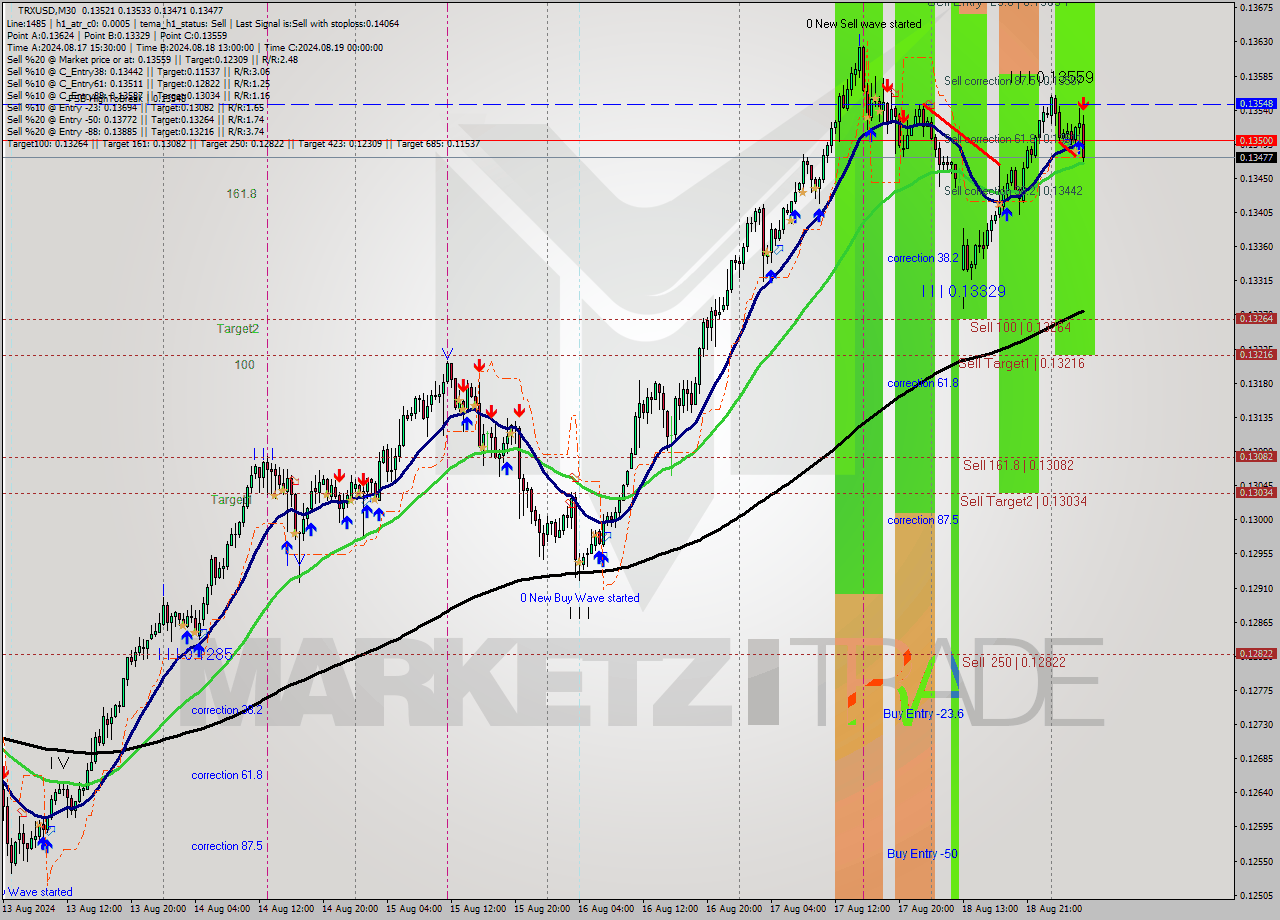The height and width of the screenshot is (920, 1280).
Task: Click the '13 Aug 12:00' time label
Action: coord(94,909)
